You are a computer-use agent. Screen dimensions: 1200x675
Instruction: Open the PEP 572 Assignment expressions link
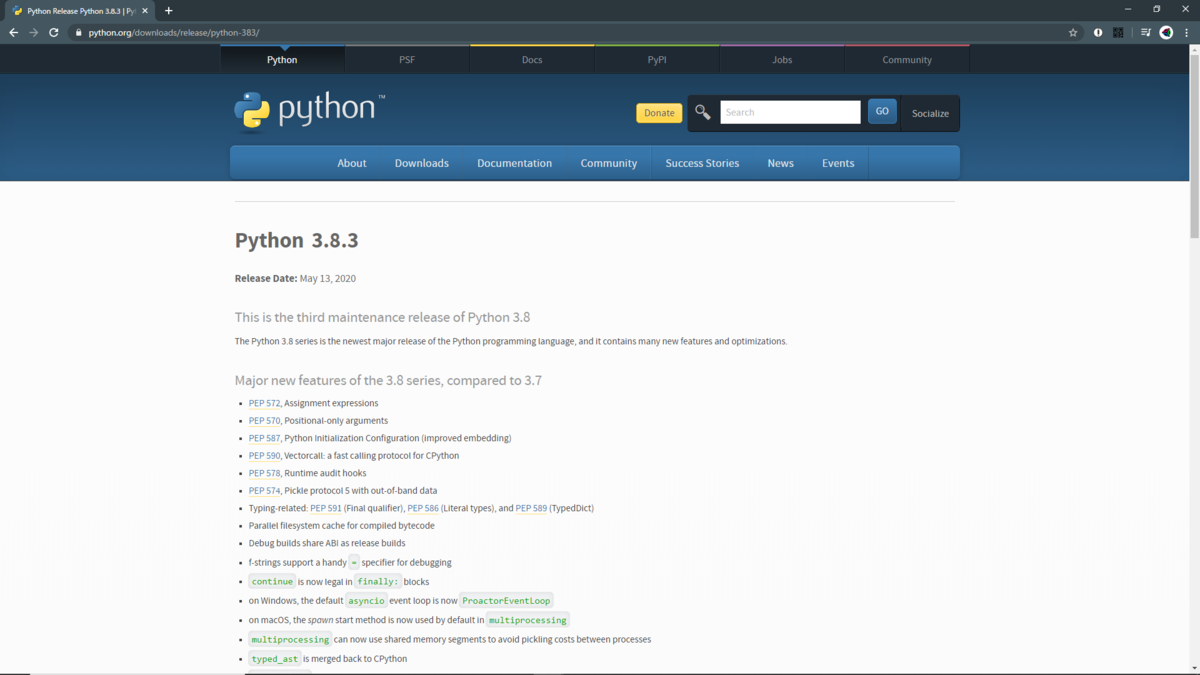pos(263,403)
